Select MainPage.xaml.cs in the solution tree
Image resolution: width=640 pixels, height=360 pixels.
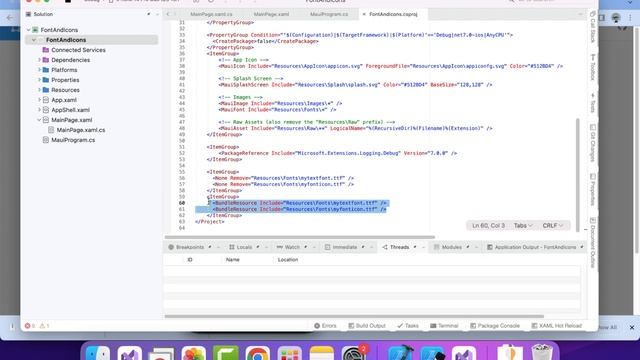click(x=81, y=130)
